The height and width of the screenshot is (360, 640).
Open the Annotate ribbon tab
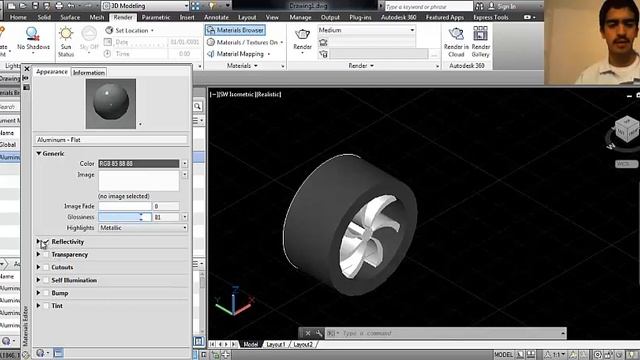pyautogui.click(x=216, y=17)
